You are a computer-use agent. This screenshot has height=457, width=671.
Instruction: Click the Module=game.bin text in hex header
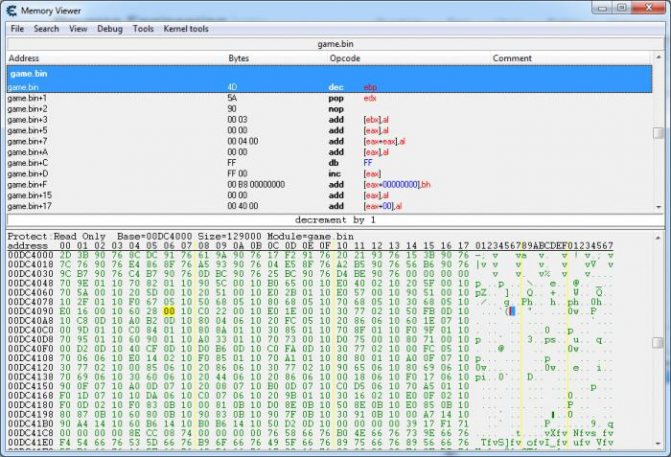point(310,237)
